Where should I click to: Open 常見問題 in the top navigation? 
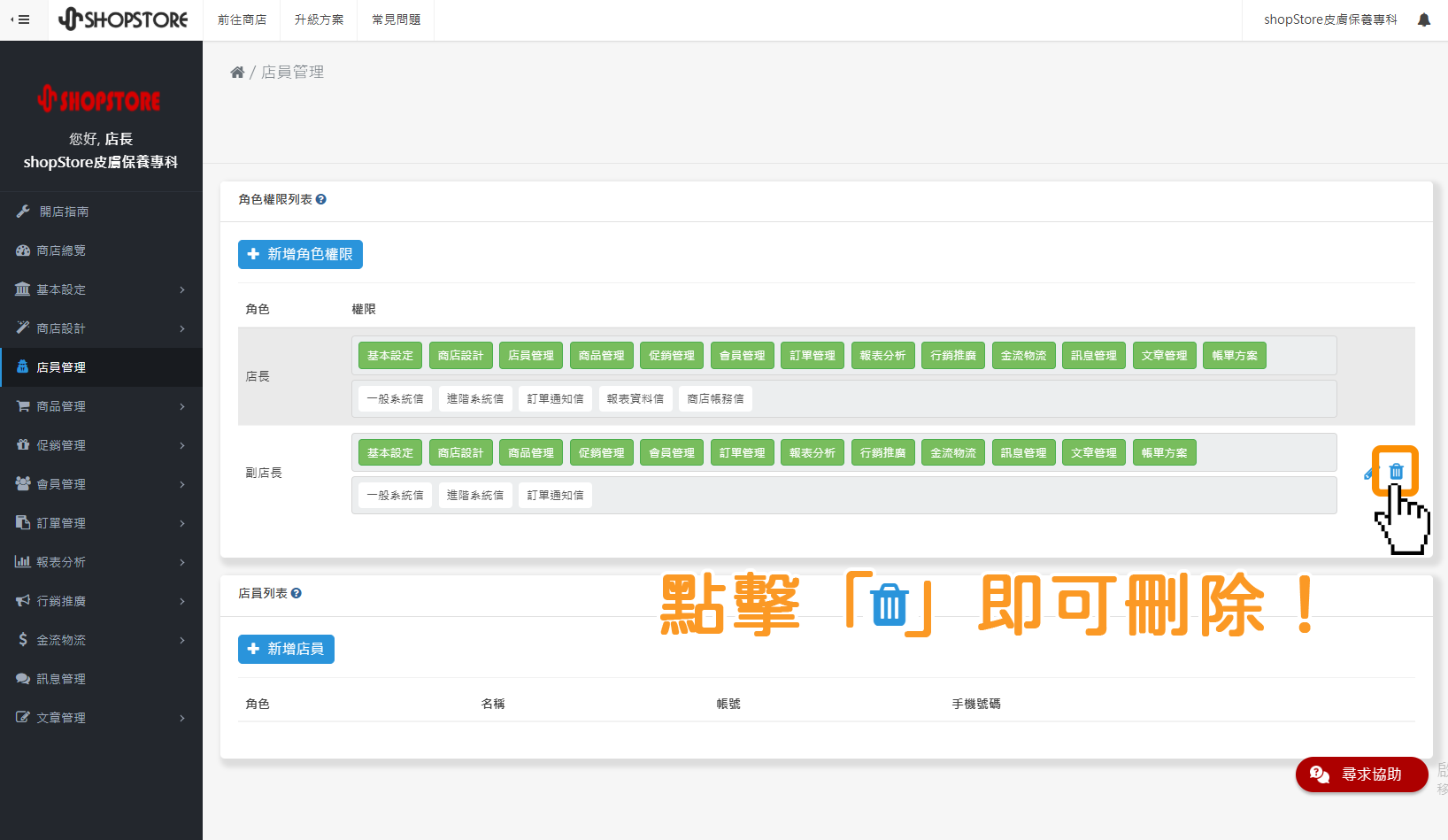click(396, 19)
